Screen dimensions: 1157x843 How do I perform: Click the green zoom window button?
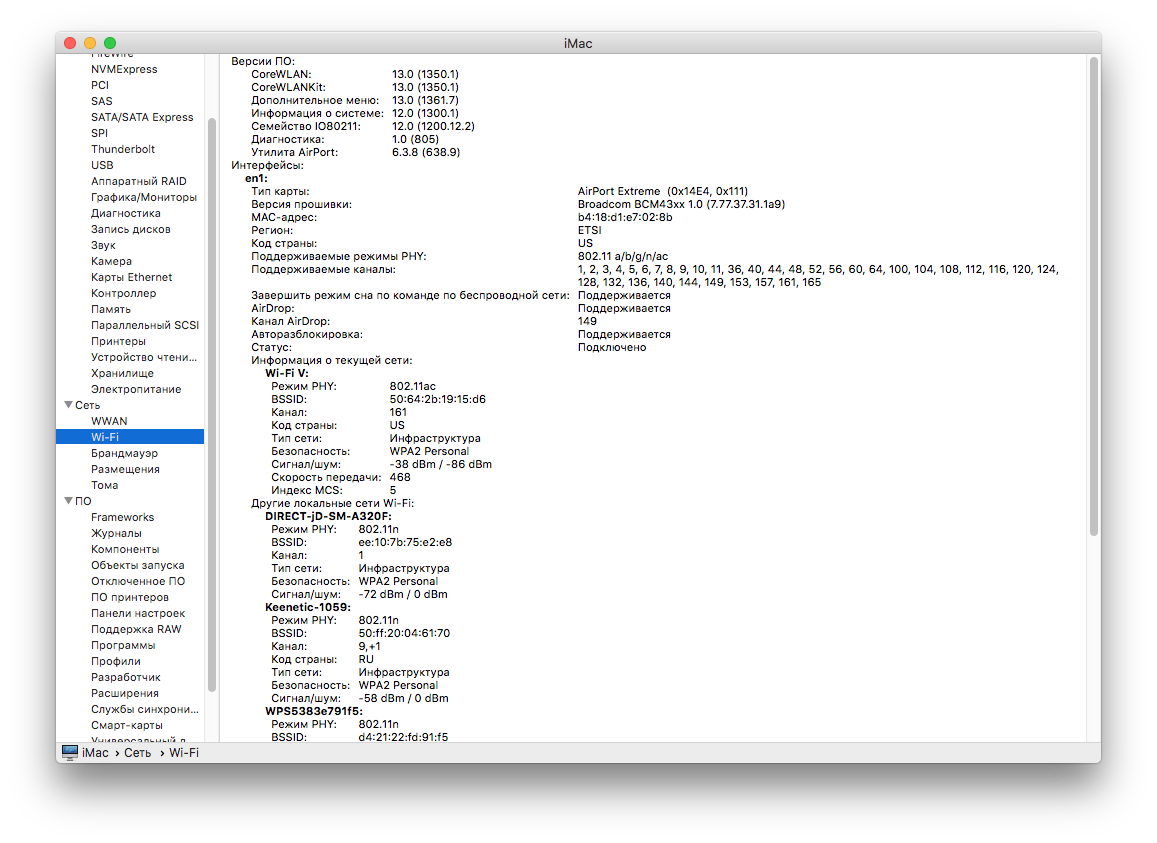point(110,43)
